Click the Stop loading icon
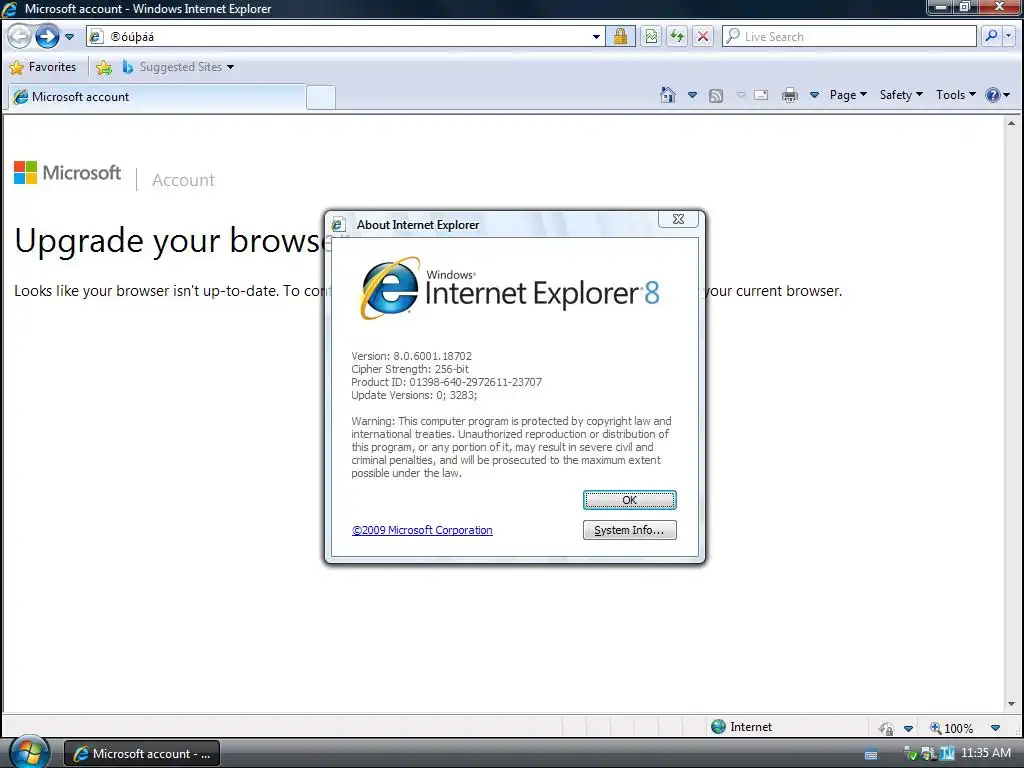This screenshot has width=1024, height=768. pos(703,37)
